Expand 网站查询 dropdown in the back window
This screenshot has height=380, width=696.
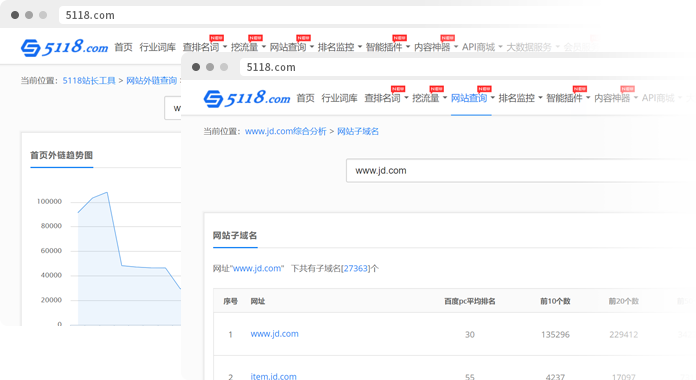pos(292,47)
